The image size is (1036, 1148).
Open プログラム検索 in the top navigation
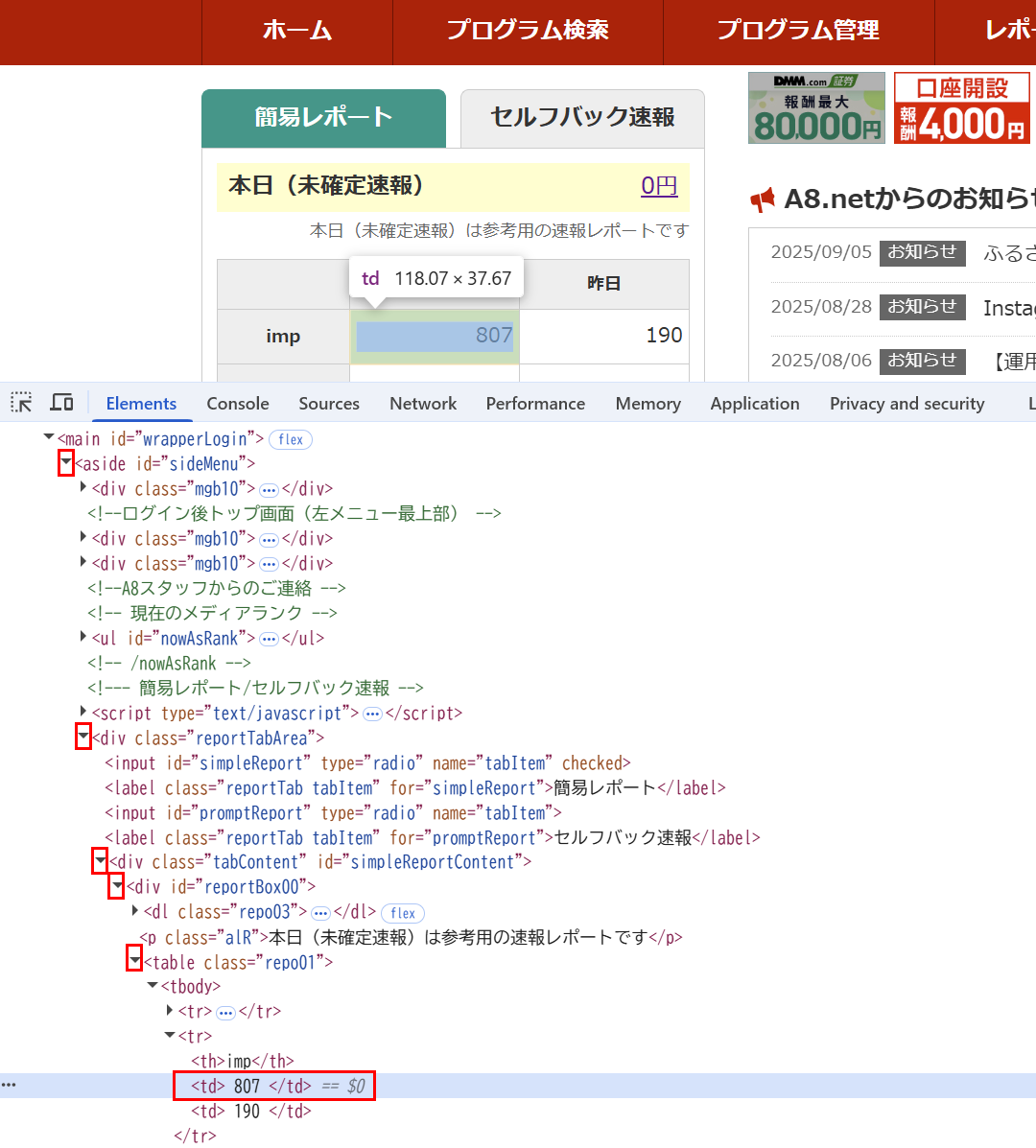click(528, 31)
